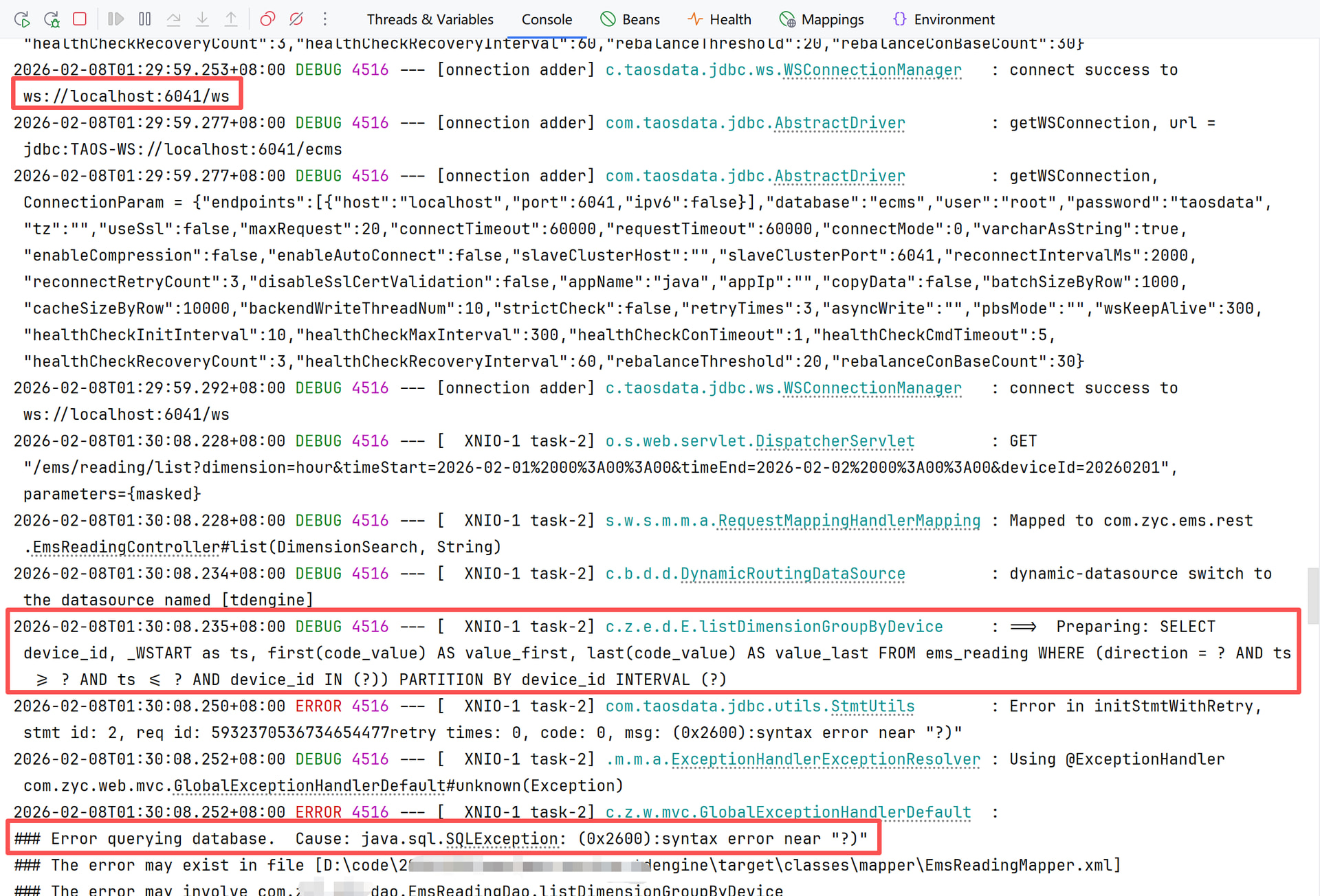The height and width of the screenshot is (896, 1320).
Task: Open the more actions vertical dots menu
Action: point(325,19)
